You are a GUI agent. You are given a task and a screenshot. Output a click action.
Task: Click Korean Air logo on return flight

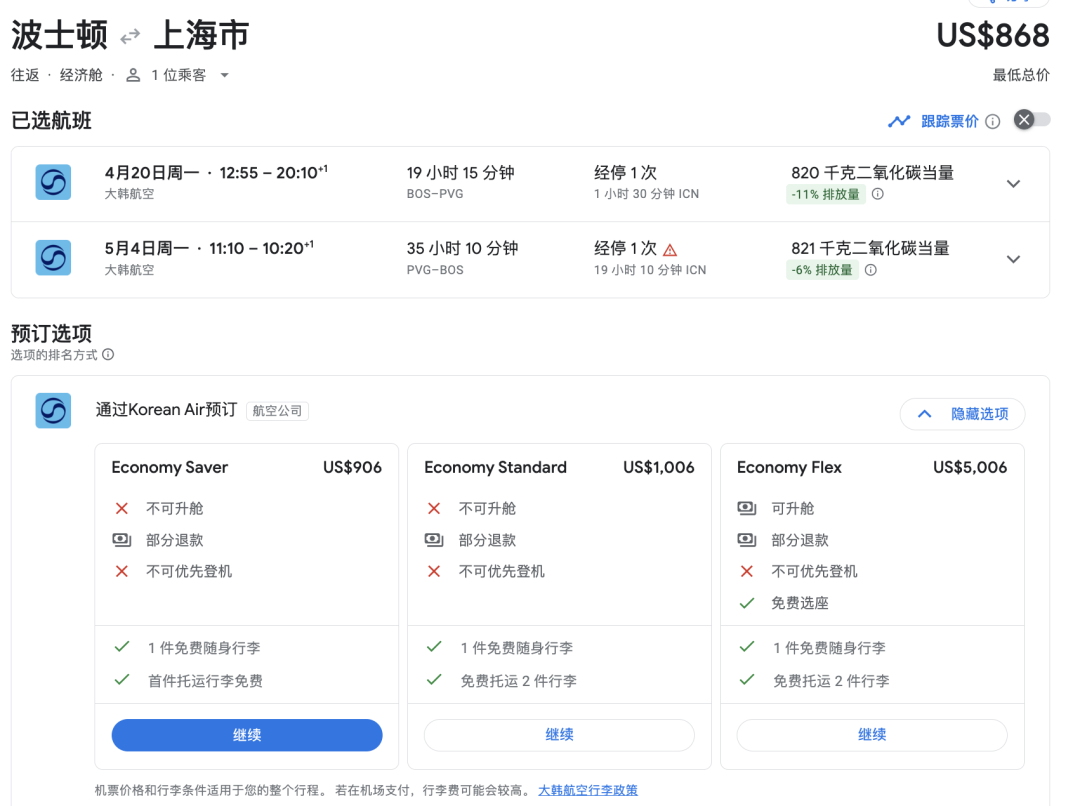(53, 258)
